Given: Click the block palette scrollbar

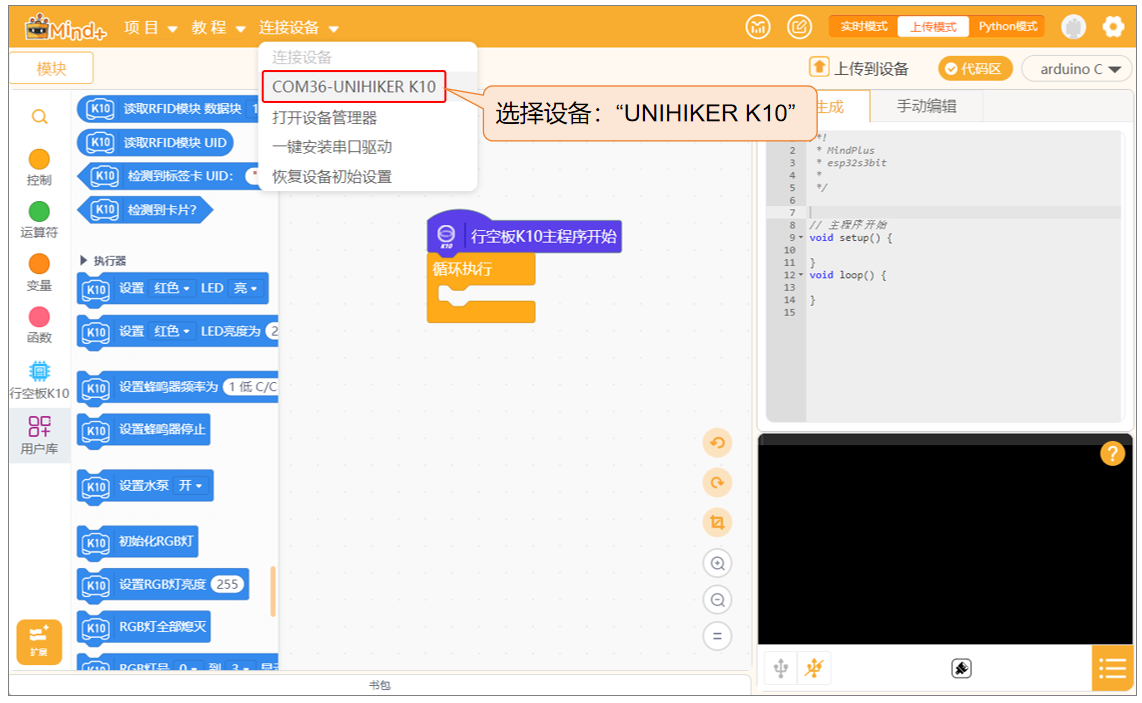Looking at the screenshot, I should (x=273, y=592).
